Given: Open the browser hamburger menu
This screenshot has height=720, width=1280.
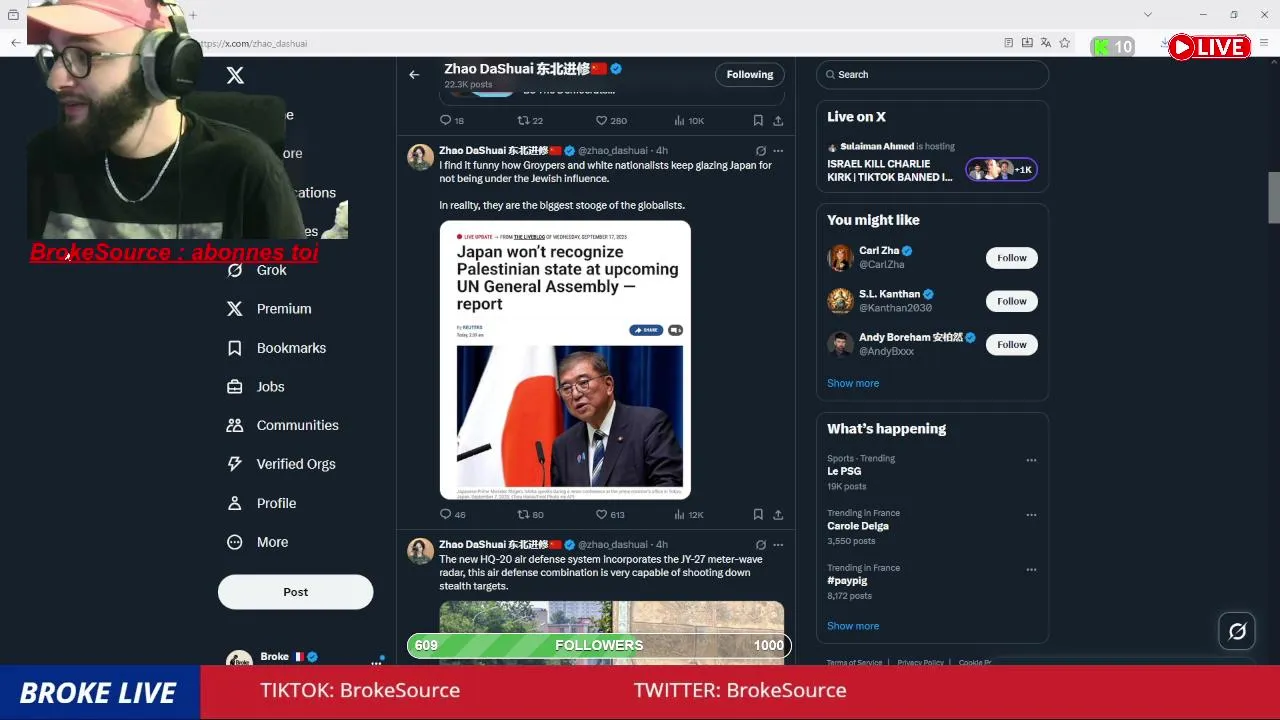Looking at the screenshot, I should [x=1264, y=43].
